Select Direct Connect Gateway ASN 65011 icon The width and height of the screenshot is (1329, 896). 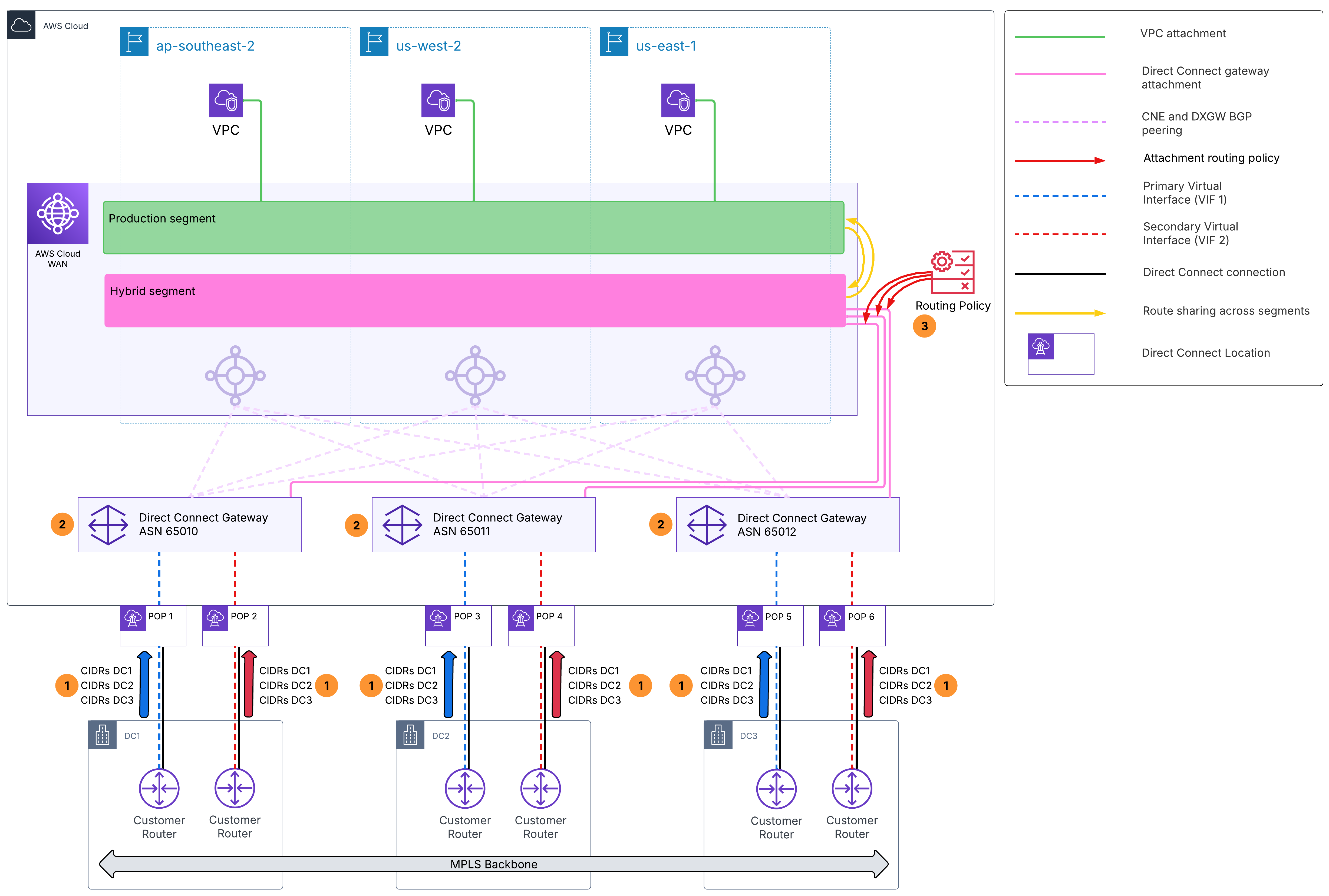402,525
